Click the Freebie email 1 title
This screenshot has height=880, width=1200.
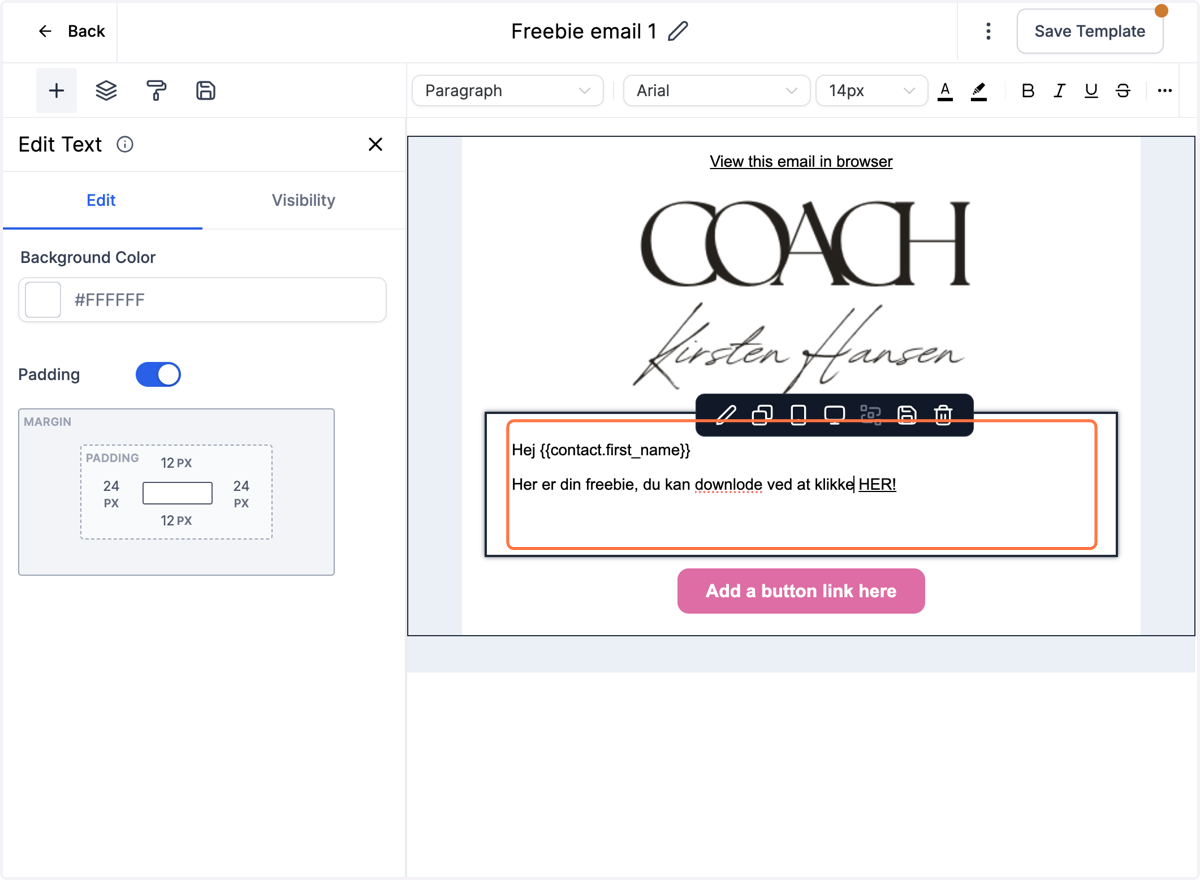point(584,31)
